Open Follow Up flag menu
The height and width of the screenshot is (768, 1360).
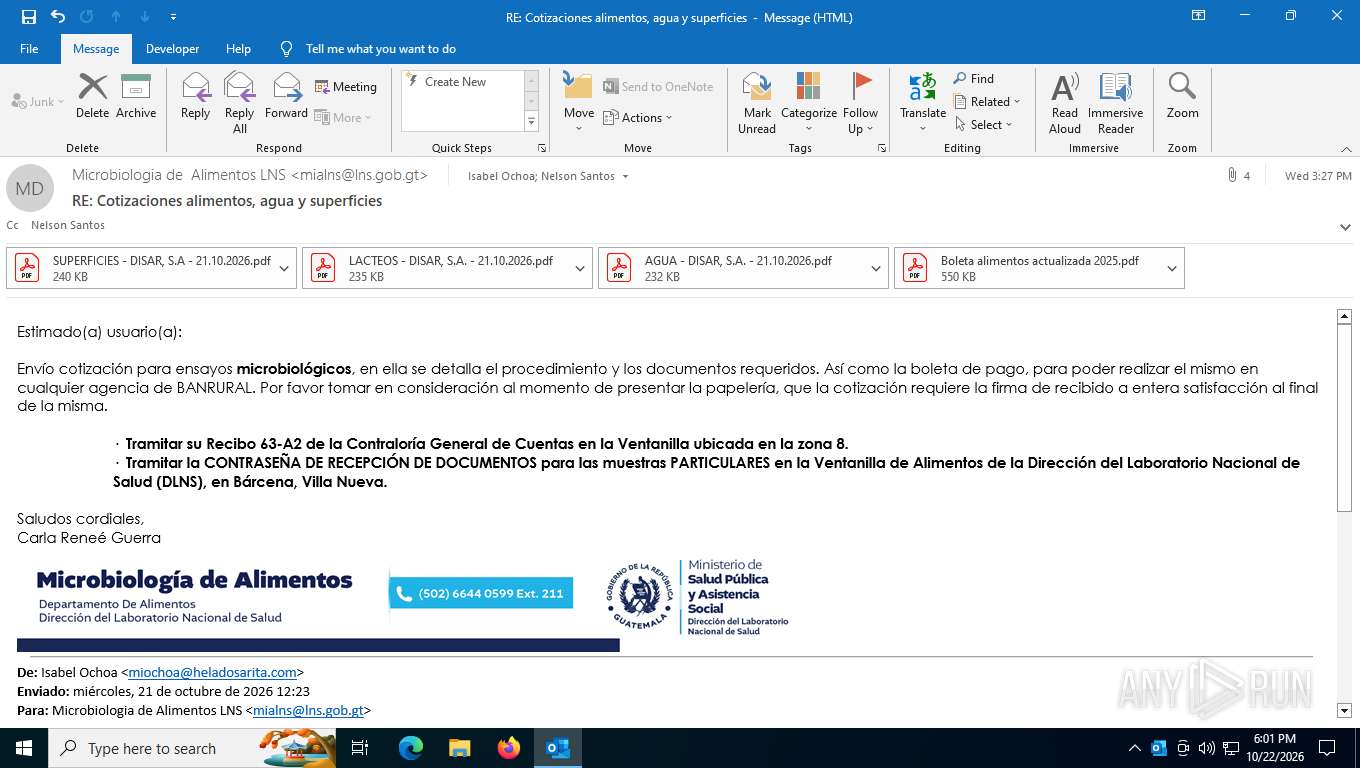coord(860,102)
